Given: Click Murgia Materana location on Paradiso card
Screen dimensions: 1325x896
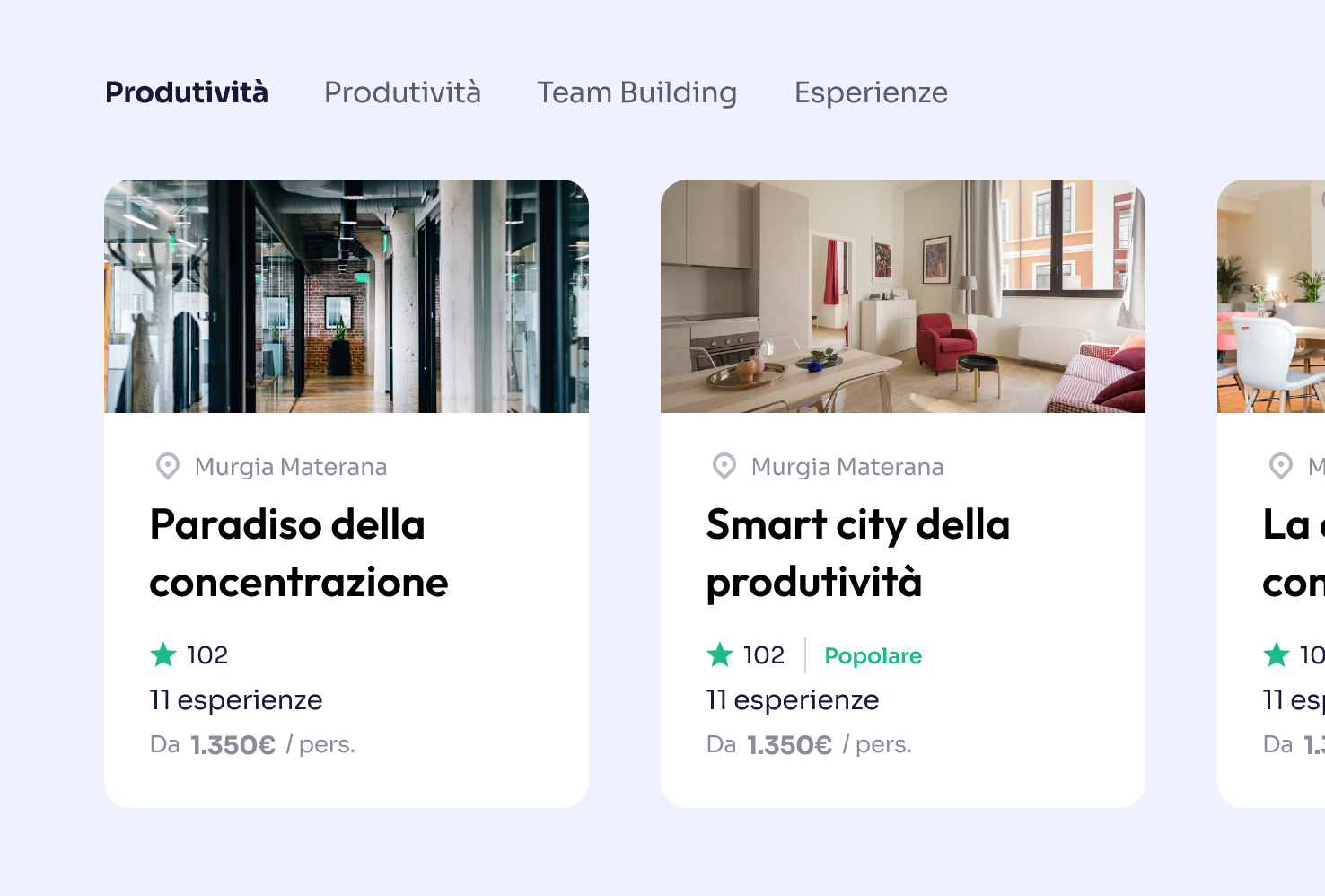Looking at the screenshot, I should click(291, 467).
